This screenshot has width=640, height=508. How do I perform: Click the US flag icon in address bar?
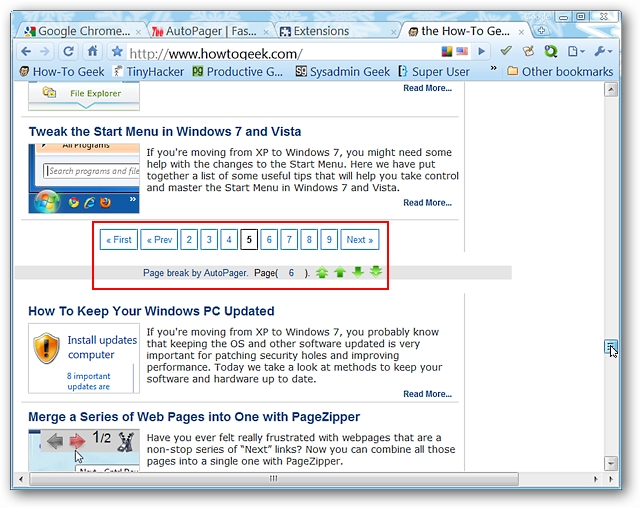tap(462, 51)
